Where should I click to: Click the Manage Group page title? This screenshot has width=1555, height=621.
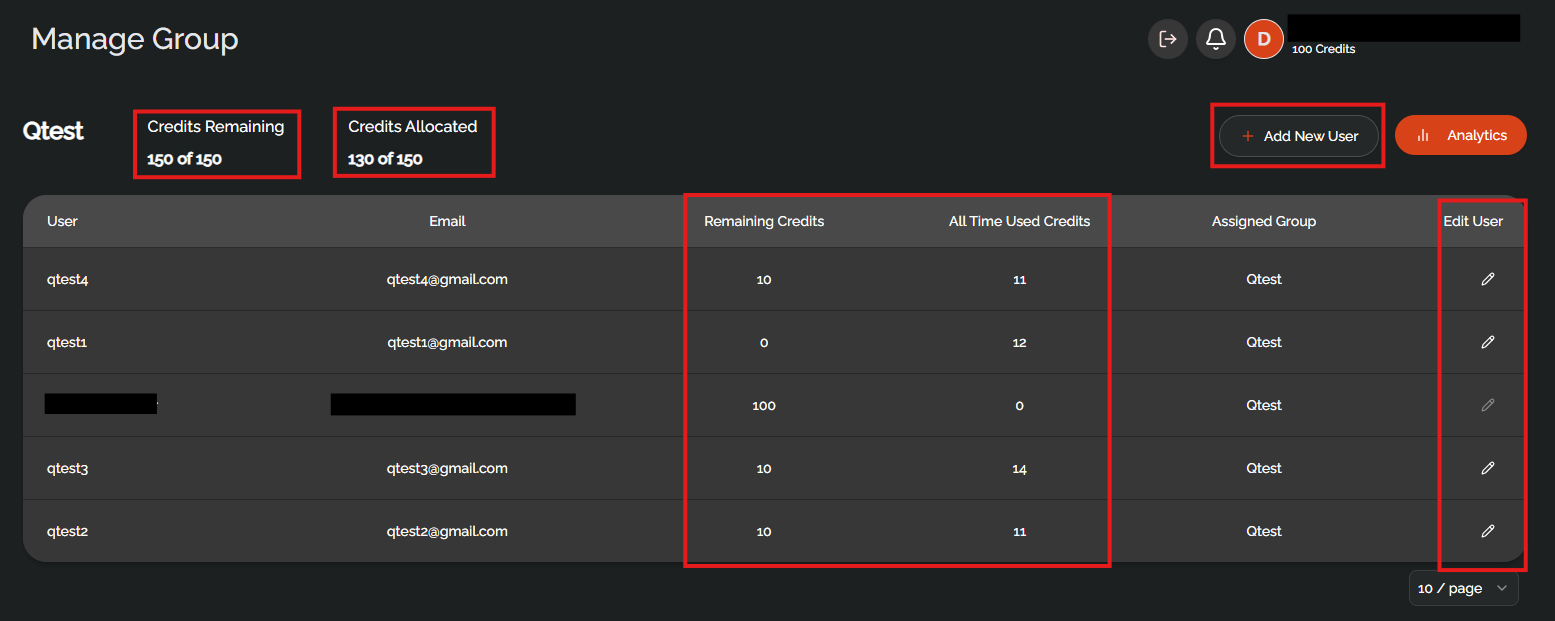135,39
